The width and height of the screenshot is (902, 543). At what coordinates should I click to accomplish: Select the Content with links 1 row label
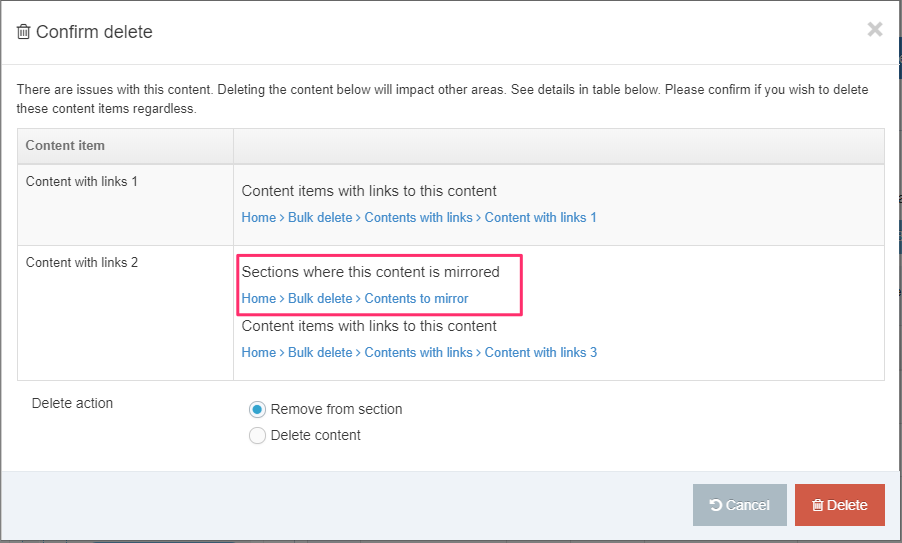pos(82,182)
